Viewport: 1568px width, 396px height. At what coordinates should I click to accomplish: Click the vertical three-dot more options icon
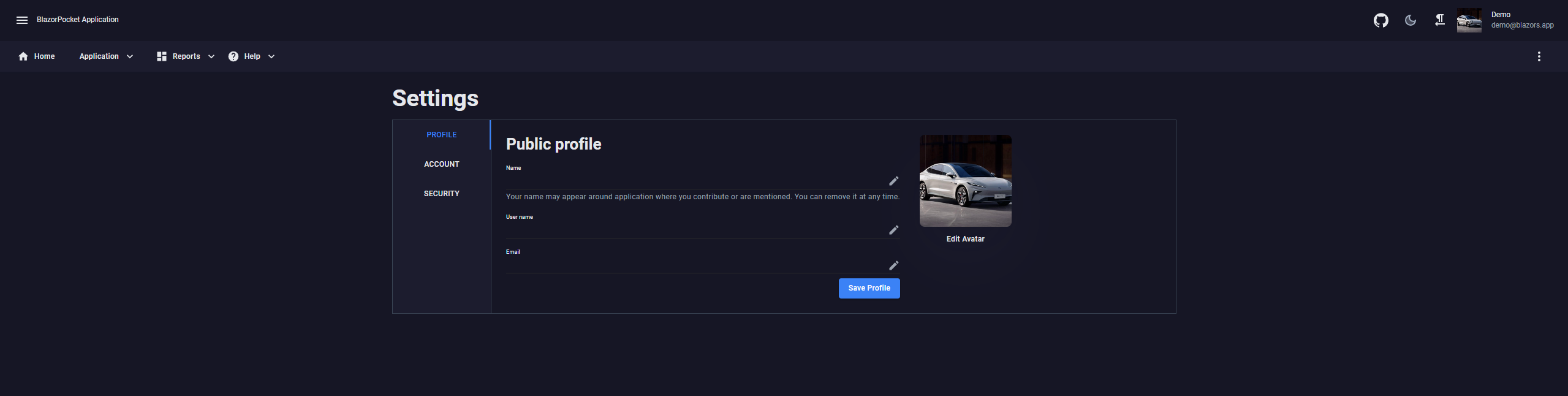coord(1539,56)
